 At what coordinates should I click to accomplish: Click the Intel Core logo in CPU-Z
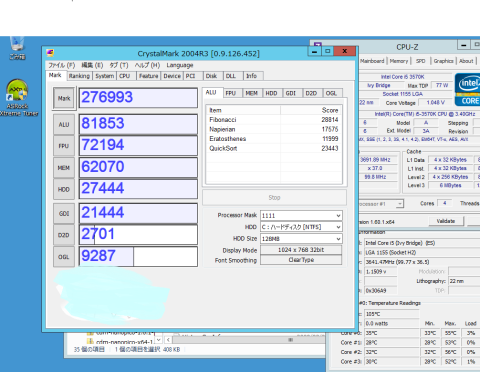[x=468, y=89]
